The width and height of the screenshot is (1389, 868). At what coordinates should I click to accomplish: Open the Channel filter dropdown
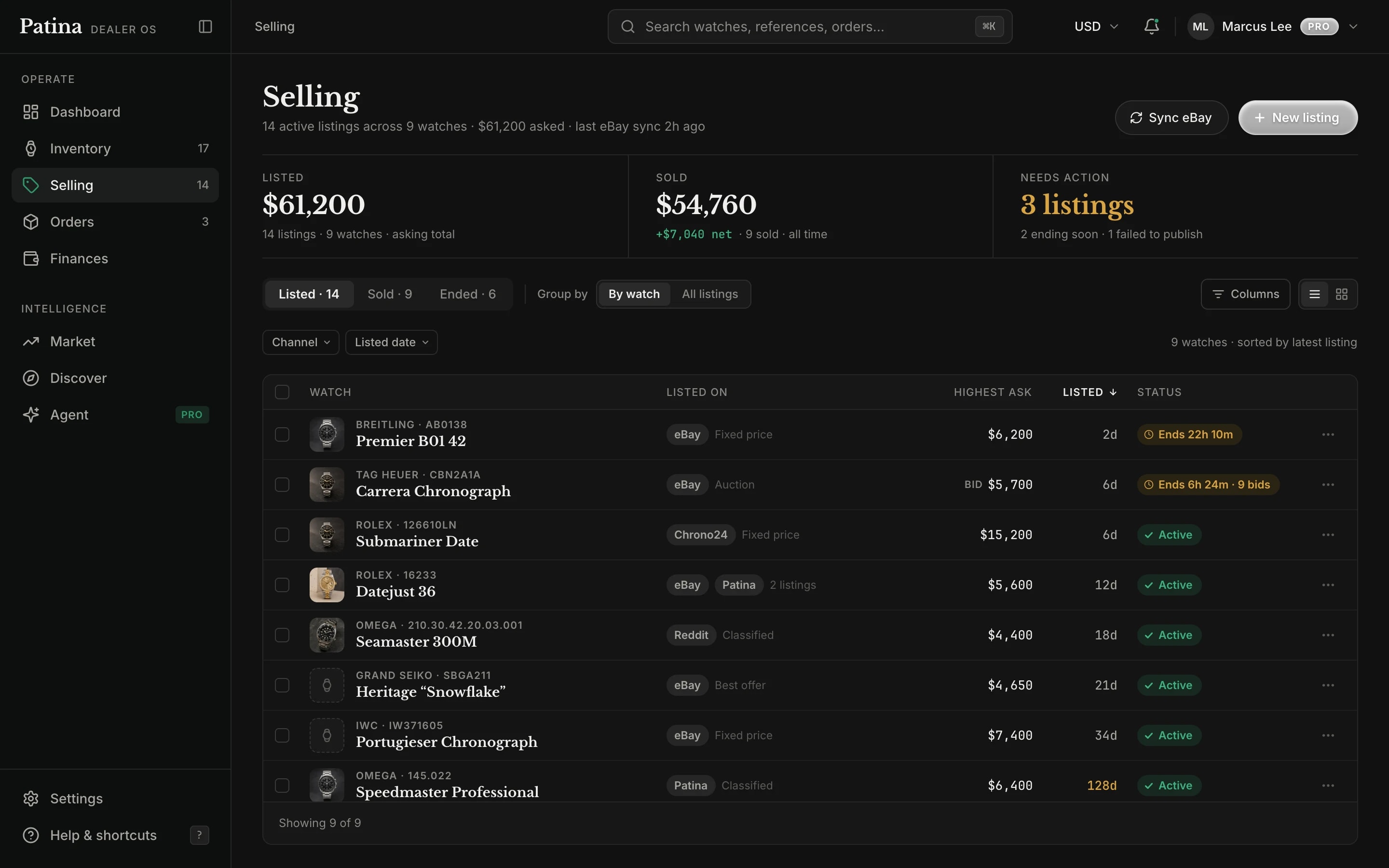coord(301,342)
